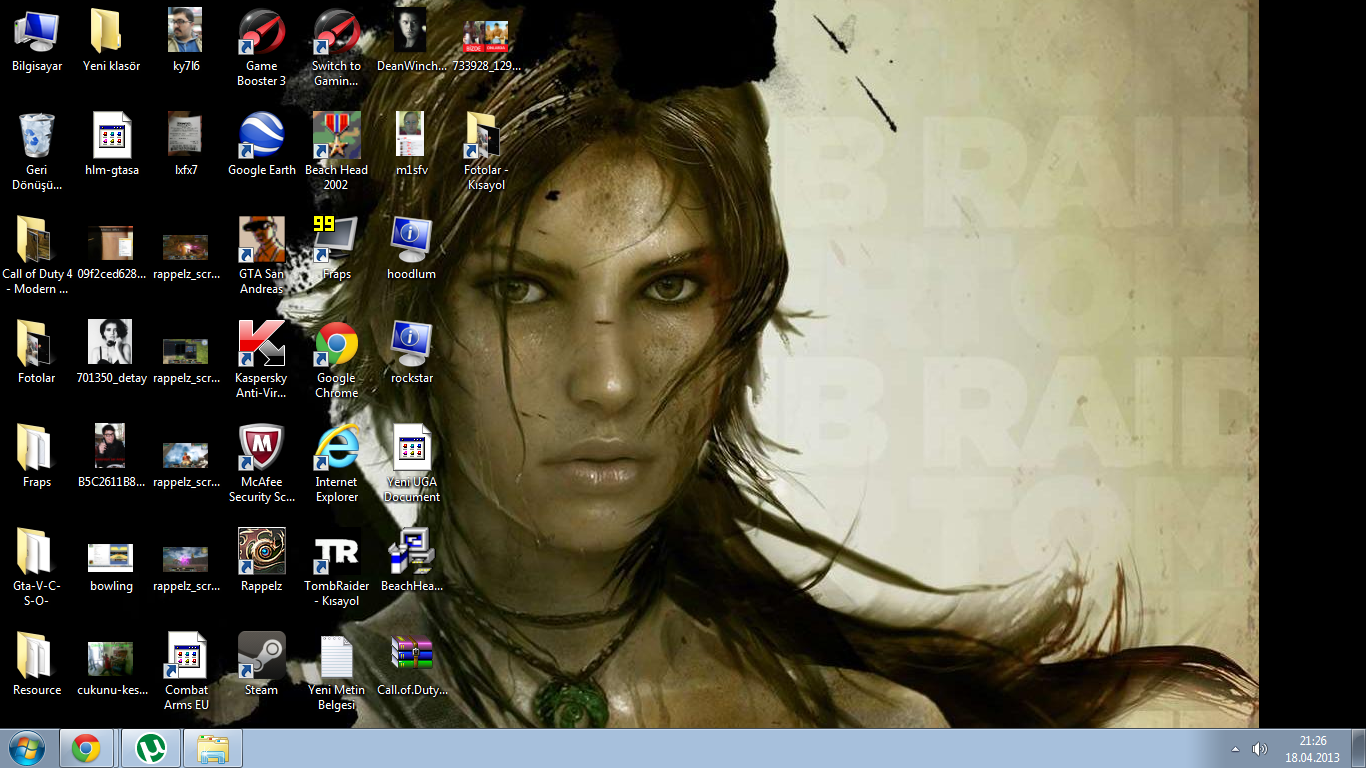Select the rappelz_scr file beside Rappelz shortcut
Viewport: 1366px width, 768px height.
[x=186, y=567]
